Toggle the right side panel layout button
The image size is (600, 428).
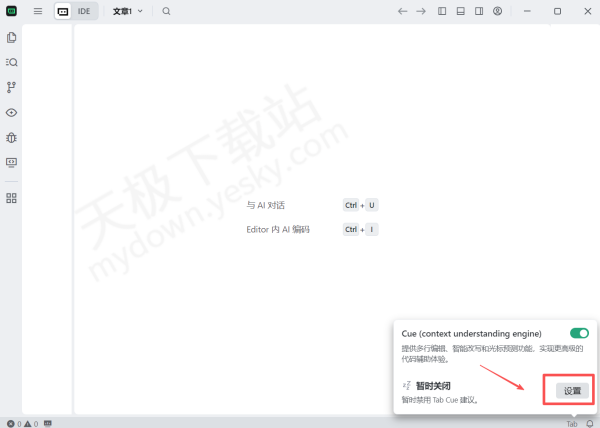(x=479, y=11)
